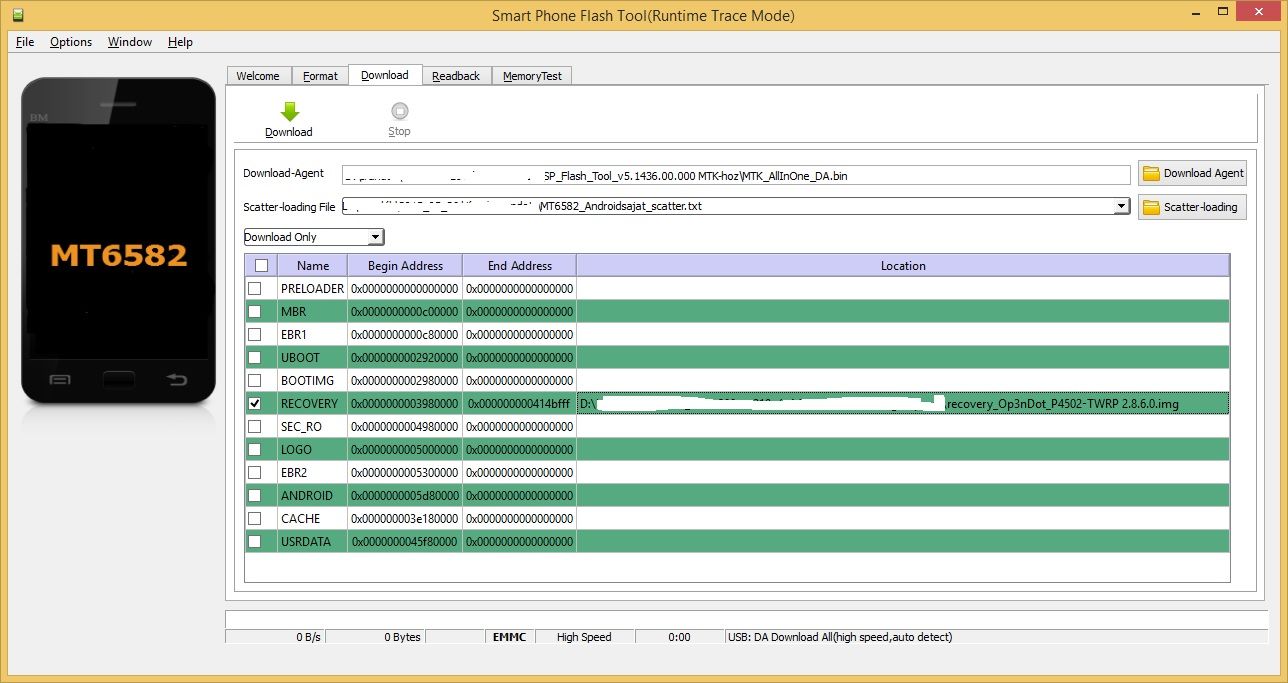Click the BOOTIMG begin address 0x0000000002980000
The height and width of the screenshot is (683, 1288).
[x=405, y=380]
